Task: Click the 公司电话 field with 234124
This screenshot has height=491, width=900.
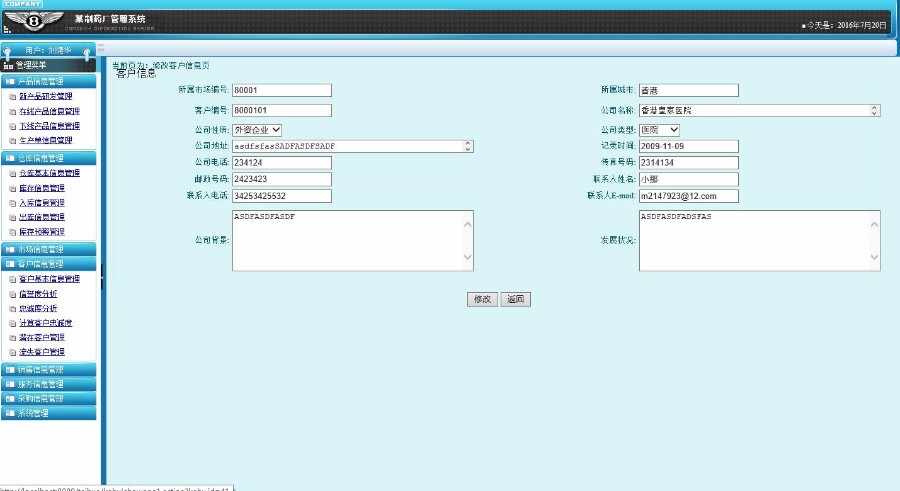Action: (282, 163)
